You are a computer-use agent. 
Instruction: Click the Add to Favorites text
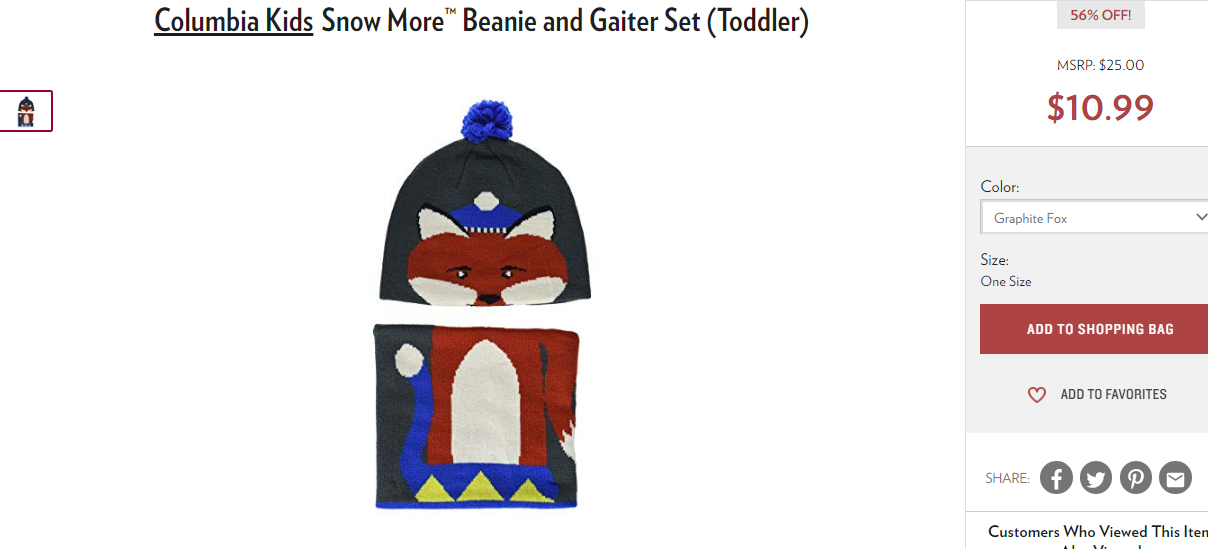point(1113,395)
